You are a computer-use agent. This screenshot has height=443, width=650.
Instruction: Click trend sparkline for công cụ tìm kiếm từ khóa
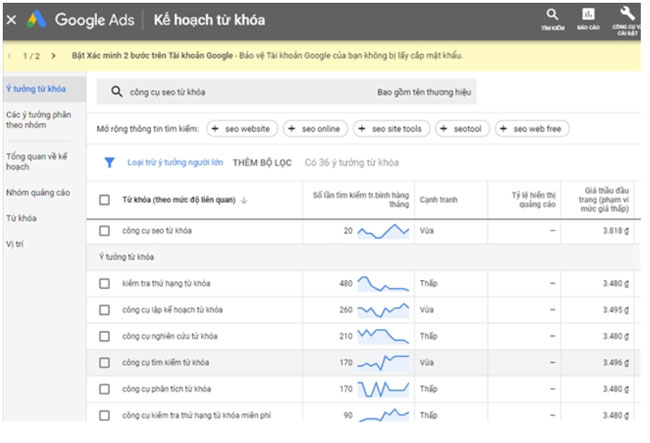383,363
